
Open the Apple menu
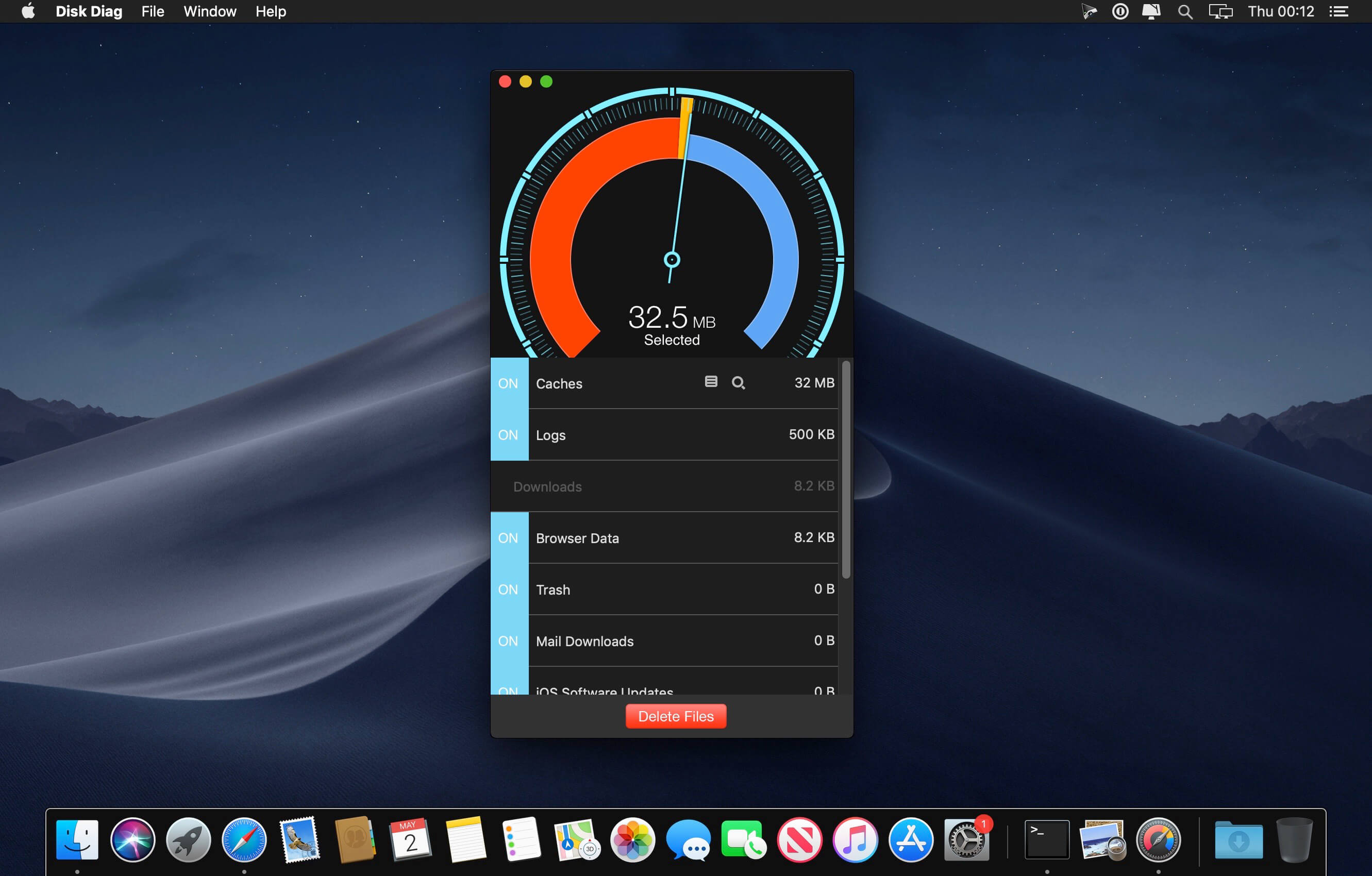(28, 11)
